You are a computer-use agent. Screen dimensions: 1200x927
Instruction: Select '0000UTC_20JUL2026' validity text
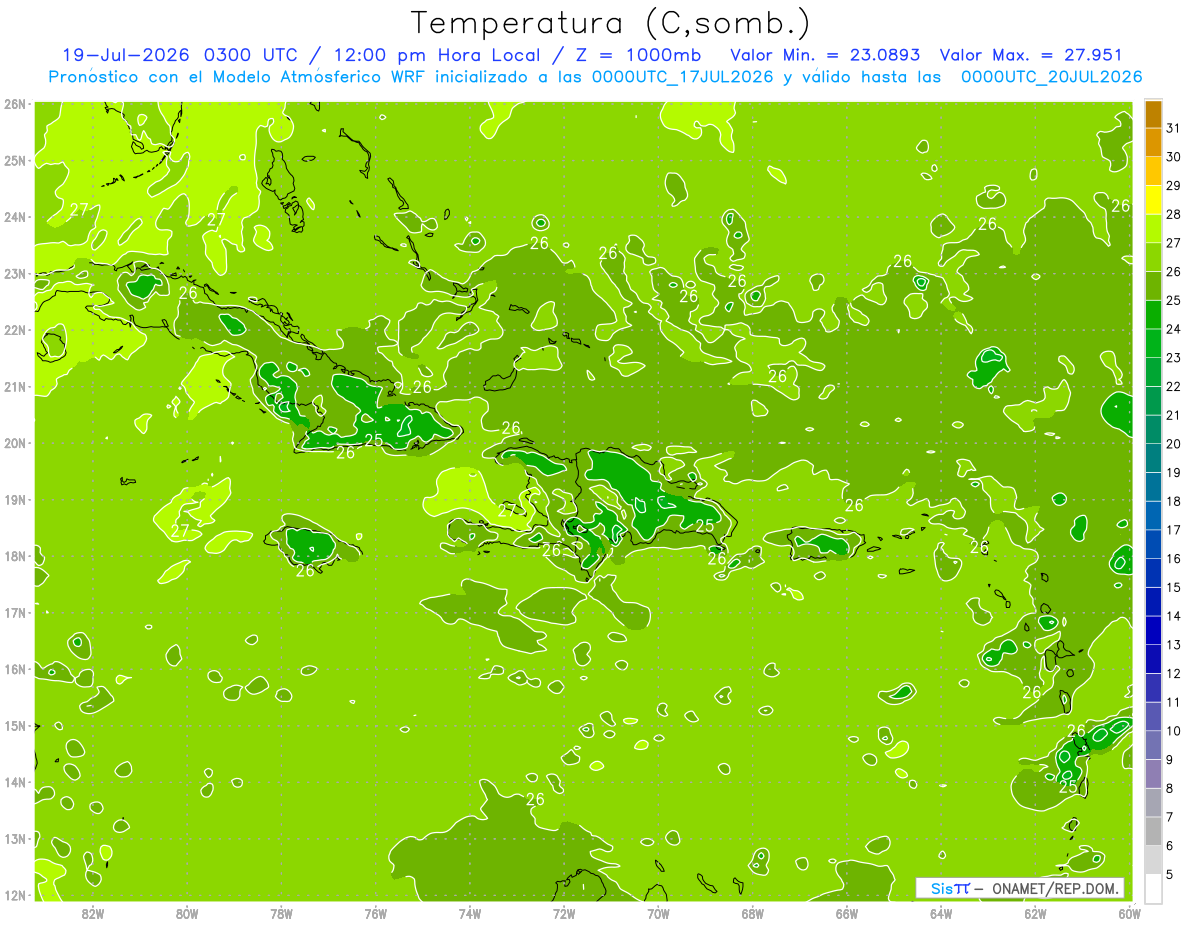(1051, 77)
